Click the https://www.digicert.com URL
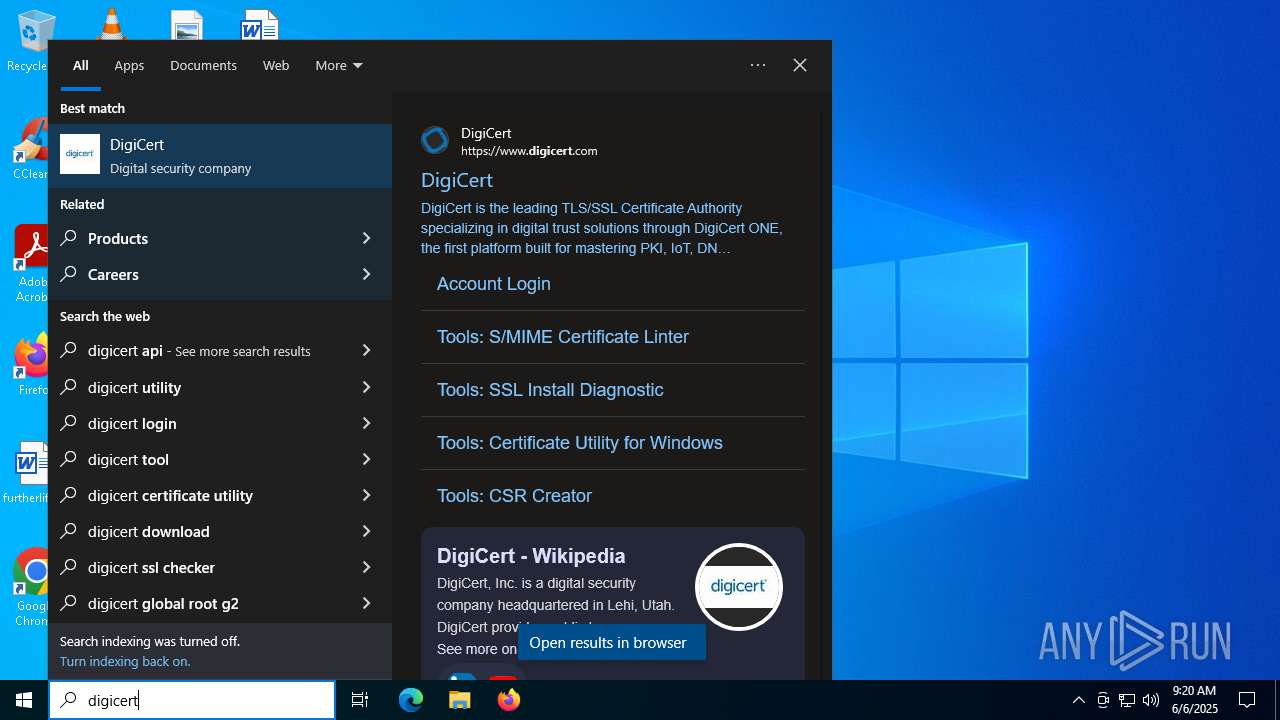The height and width of the screenshot is (720, 1280). (x=529, y=151)
